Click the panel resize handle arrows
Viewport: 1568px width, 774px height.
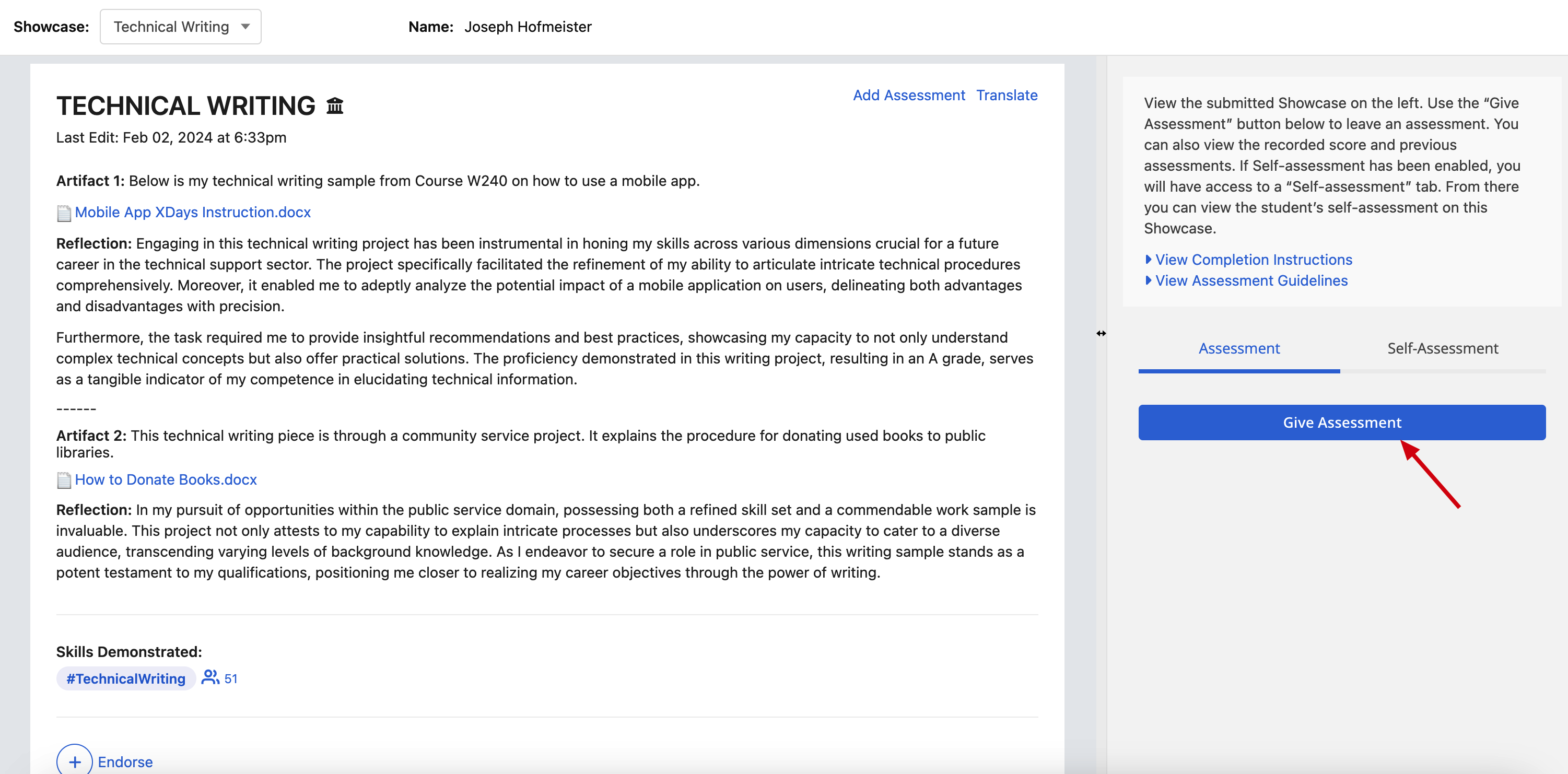coord(1101,333)
